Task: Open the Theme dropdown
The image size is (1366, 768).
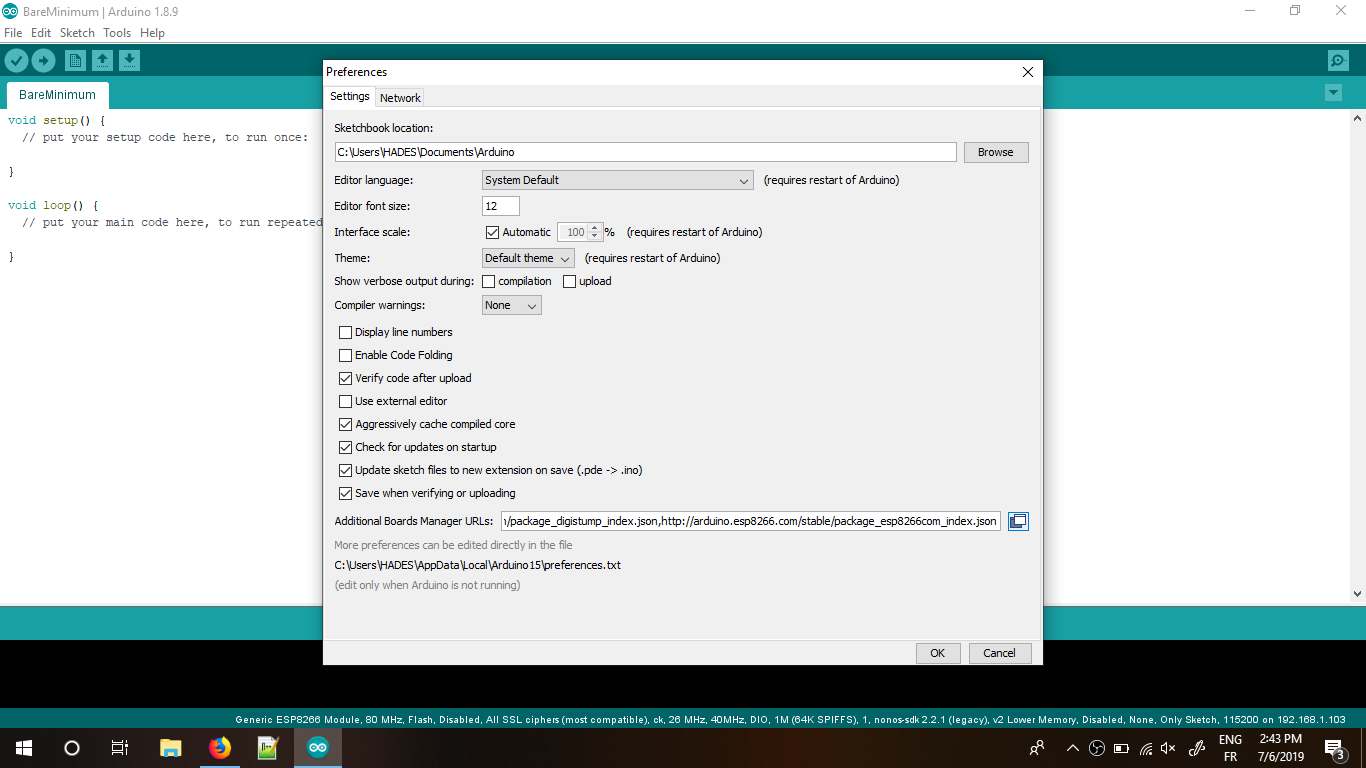Action: 527,257
